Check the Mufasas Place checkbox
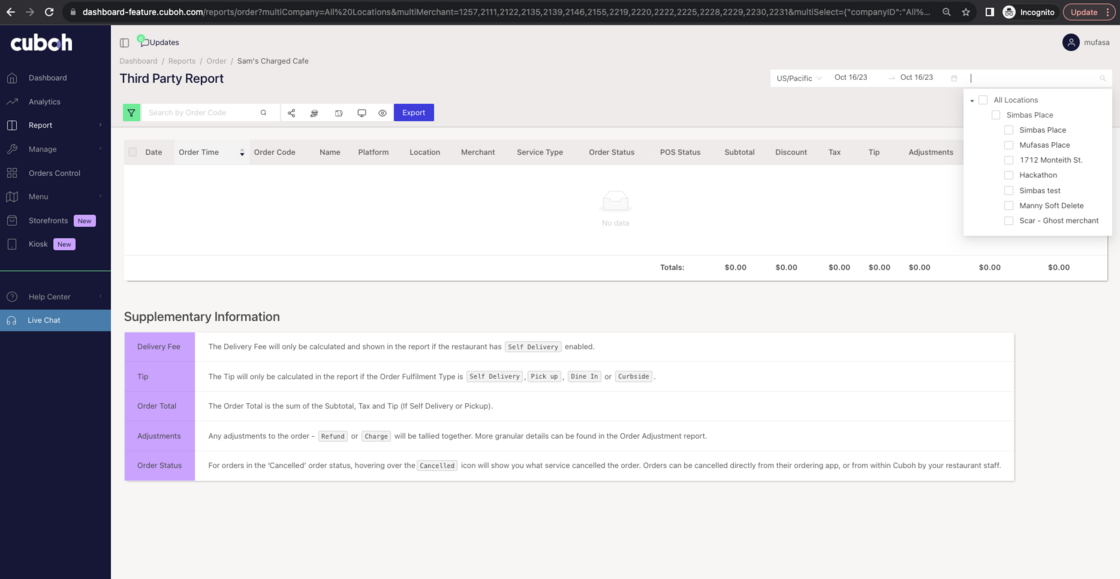Image resolution: width=1120 pixels, height=579 pixels. [1007, 145]
